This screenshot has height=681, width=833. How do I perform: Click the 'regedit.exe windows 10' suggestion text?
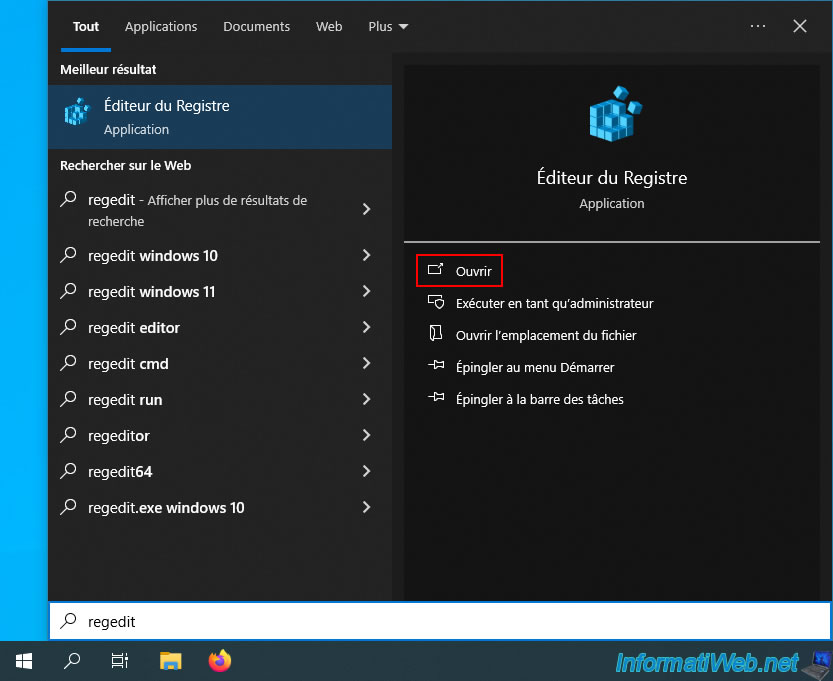pos(166,508)
